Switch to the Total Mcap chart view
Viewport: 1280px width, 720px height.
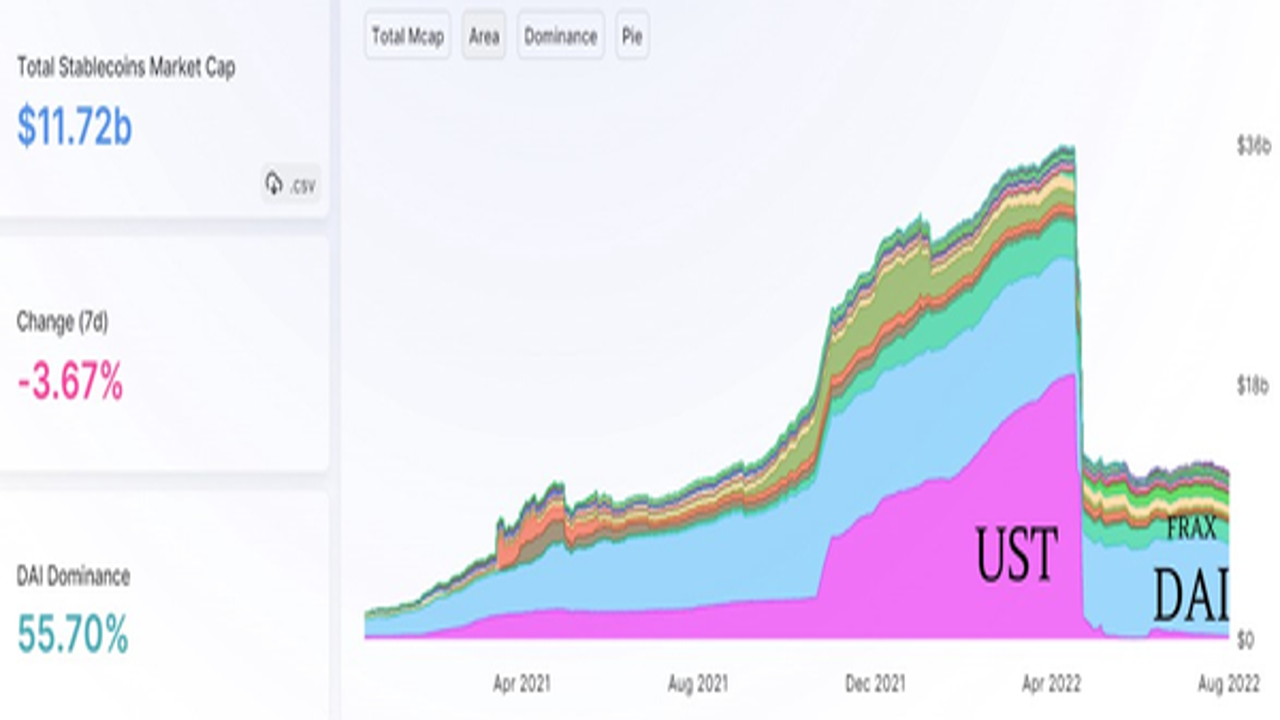[x=408, y=36]
